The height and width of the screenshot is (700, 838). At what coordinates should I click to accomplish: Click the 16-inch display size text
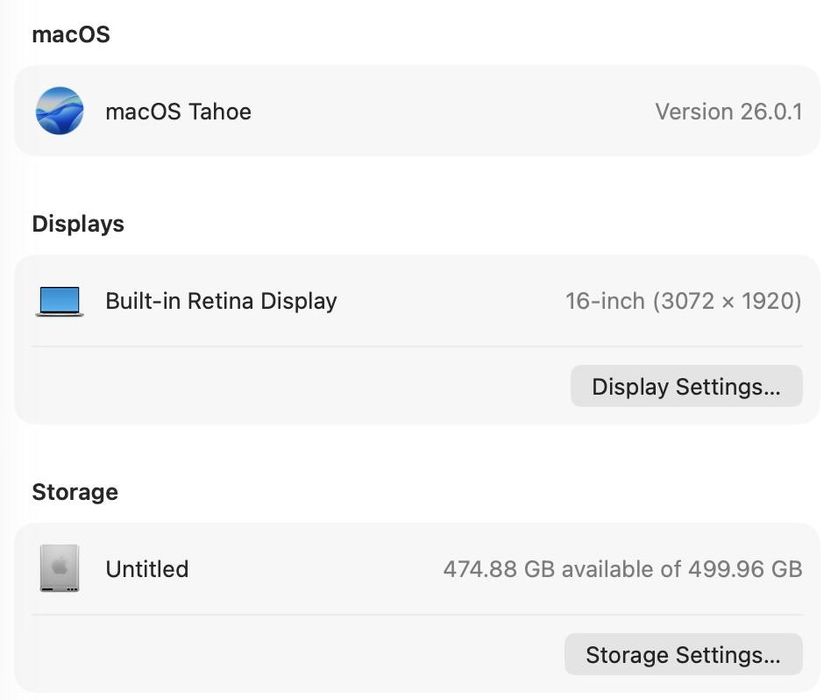[x=604, y=301]
